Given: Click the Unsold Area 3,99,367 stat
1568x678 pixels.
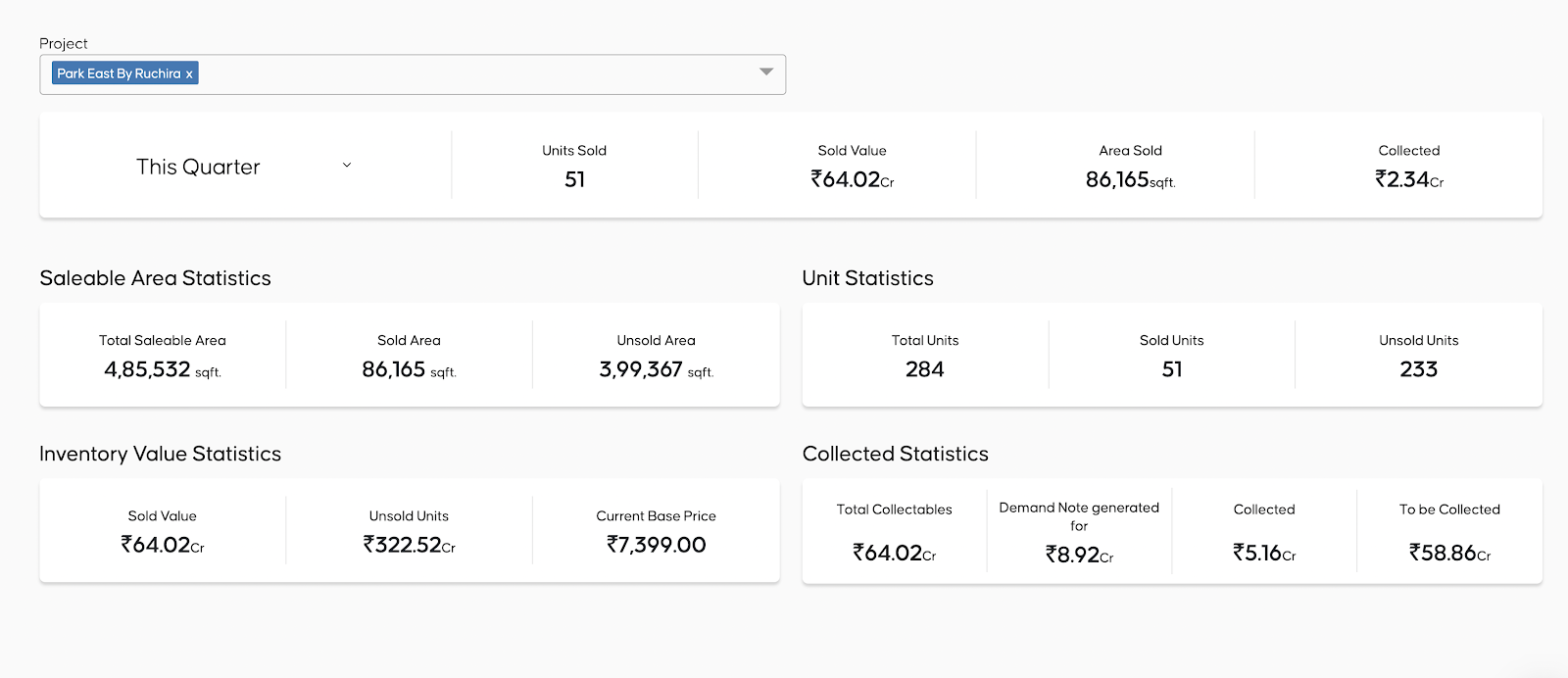Looking at the screenshot, I should pos(656,369).
